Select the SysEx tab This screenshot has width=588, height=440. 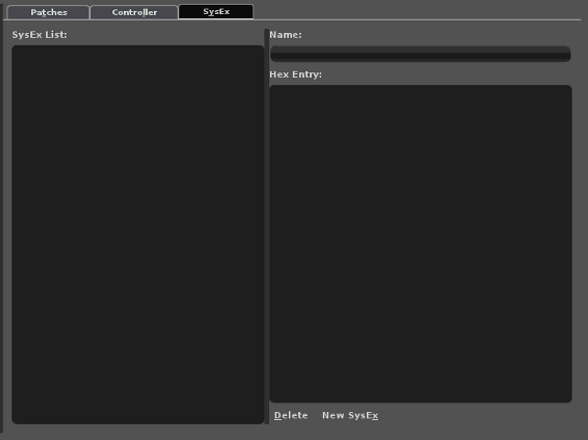pyautogui.click(x=216, y=11)
